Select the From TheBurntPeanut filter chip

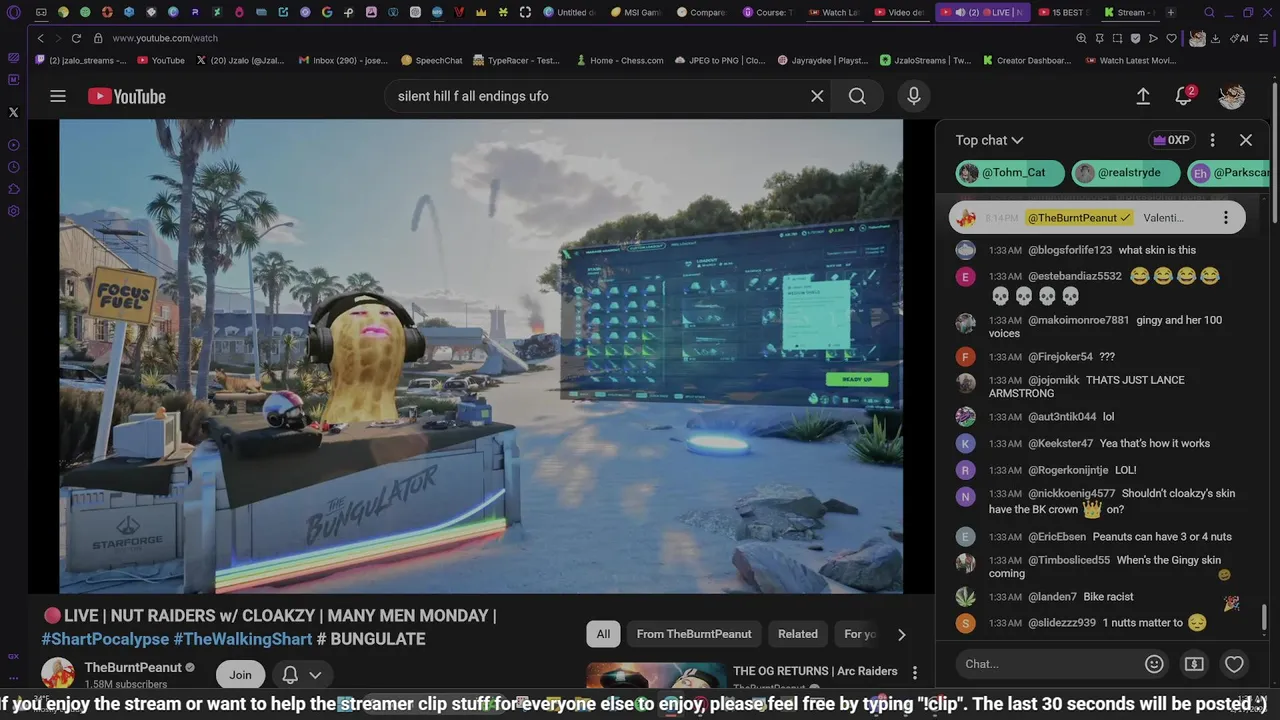[x=694, y=634]
